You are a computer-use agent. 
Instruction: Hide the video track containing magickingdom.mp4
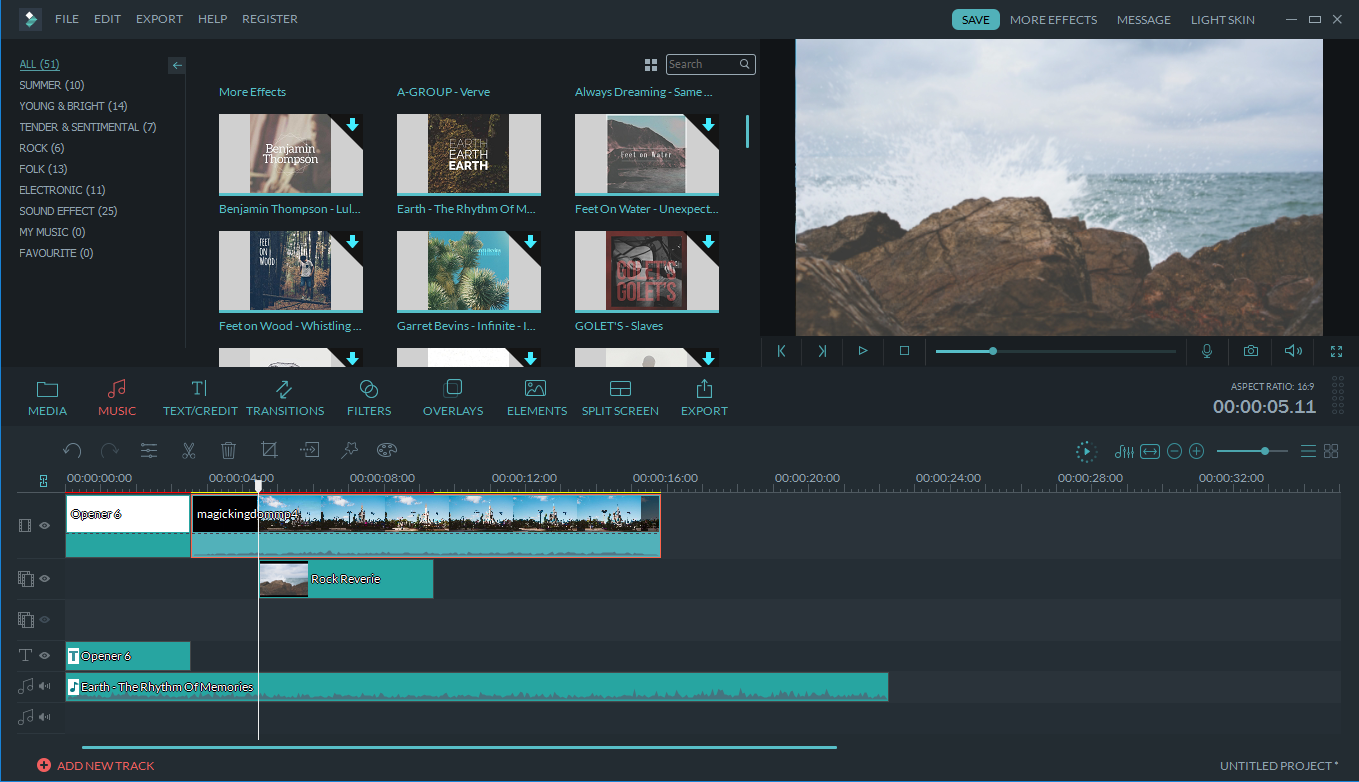click(43, 525)
